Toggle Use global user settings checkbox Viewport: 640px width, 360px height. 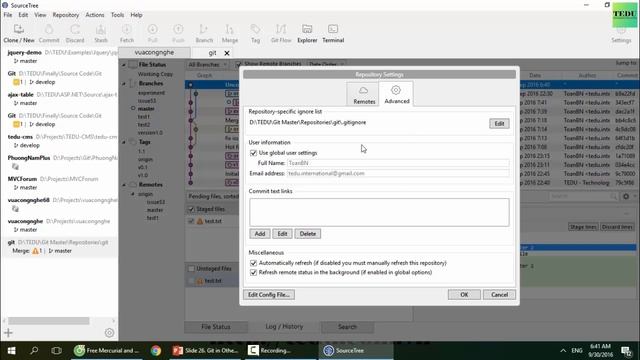pyautogui.click(x=253, y=153)
